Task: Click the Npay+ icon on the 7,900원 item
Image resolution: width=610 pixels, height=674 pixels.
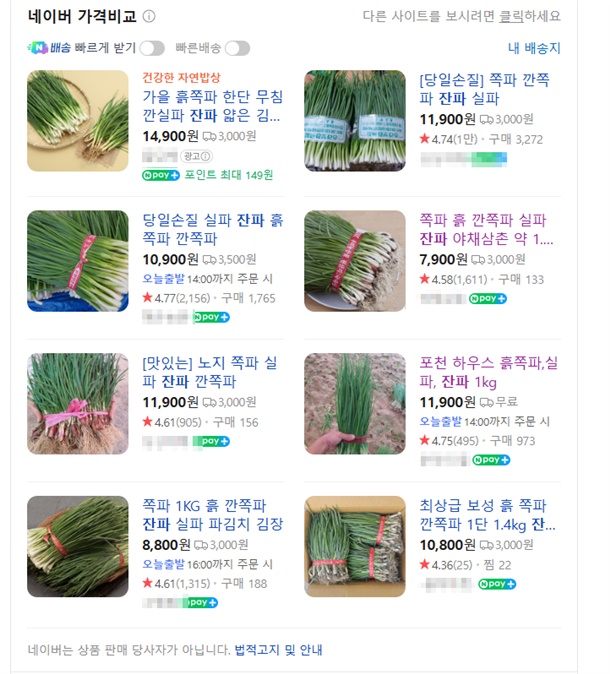Action: (489, 298)
